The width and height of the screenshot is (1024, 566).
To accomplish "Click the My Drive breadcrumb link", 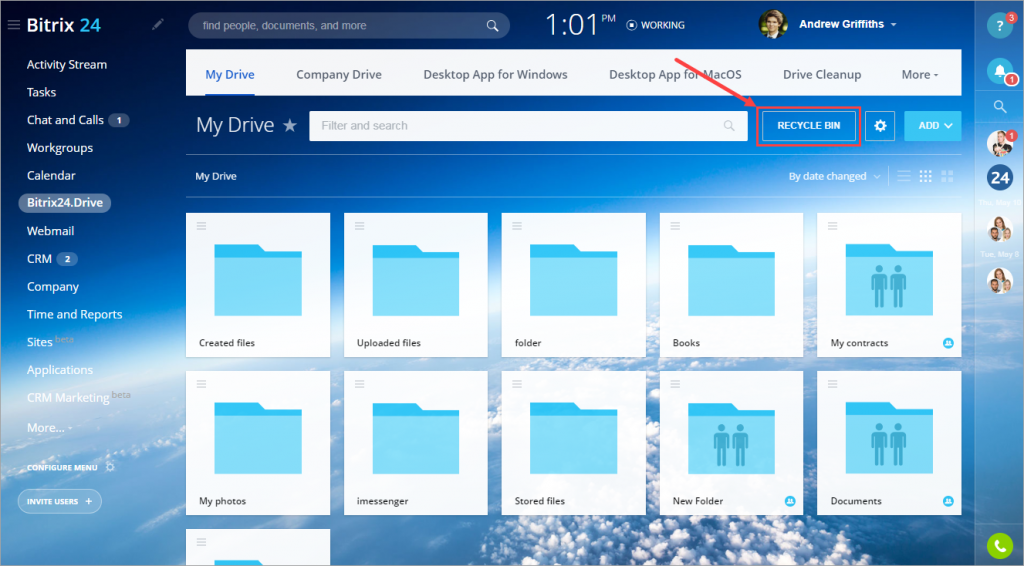I will pyautogui.click(x=216, y=176).
